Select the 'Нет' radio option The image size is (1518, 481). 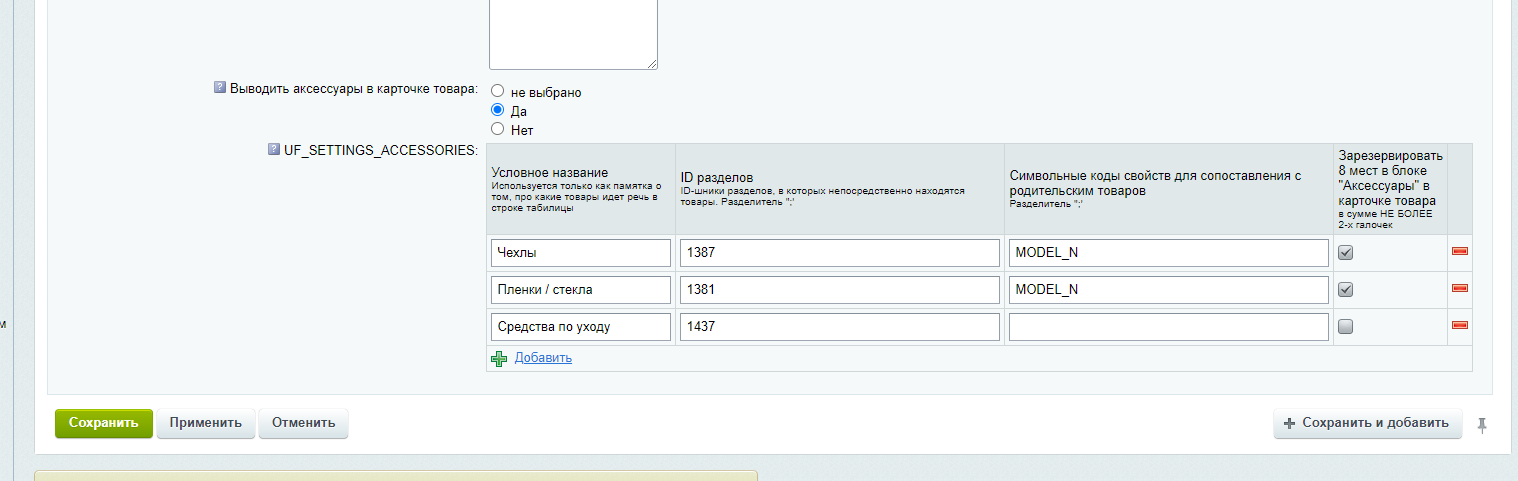(x=497, y=128)
